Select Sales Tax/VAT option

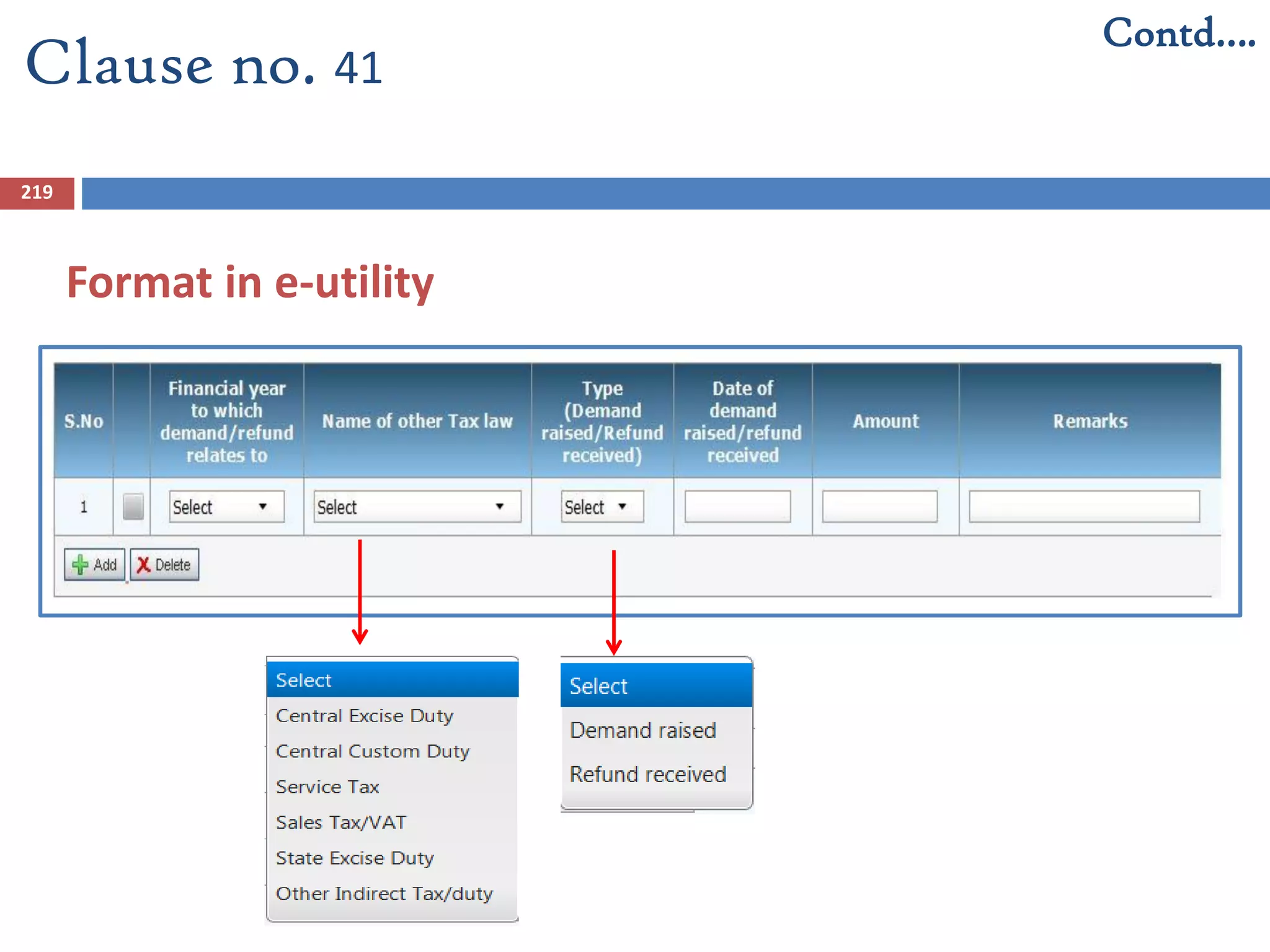coord(393,822)
